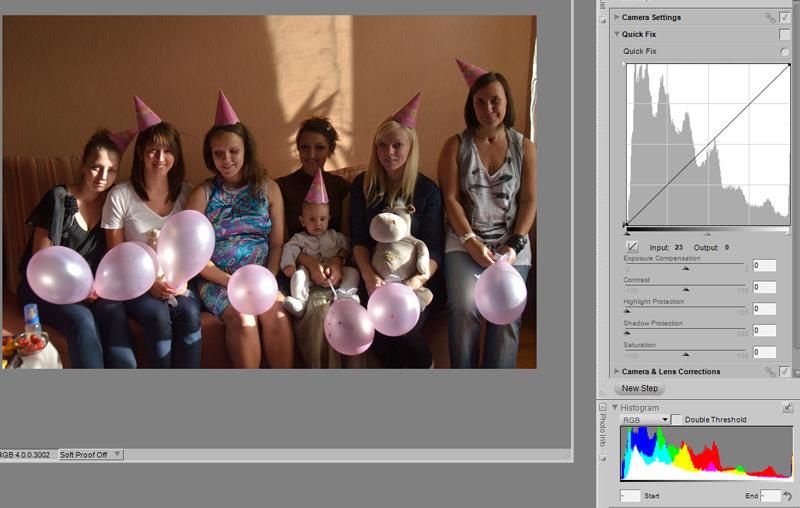Click the curve reset button beside Input

(632, 247)
